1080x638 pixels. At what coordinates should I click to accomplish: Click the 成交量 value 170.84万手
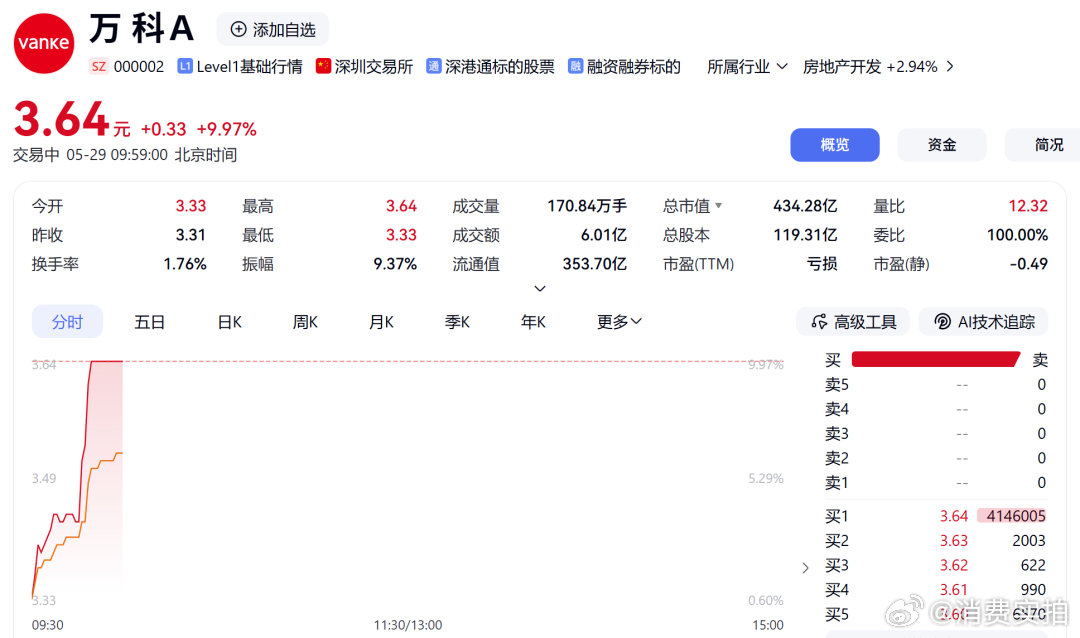click(x=587, y=206)
